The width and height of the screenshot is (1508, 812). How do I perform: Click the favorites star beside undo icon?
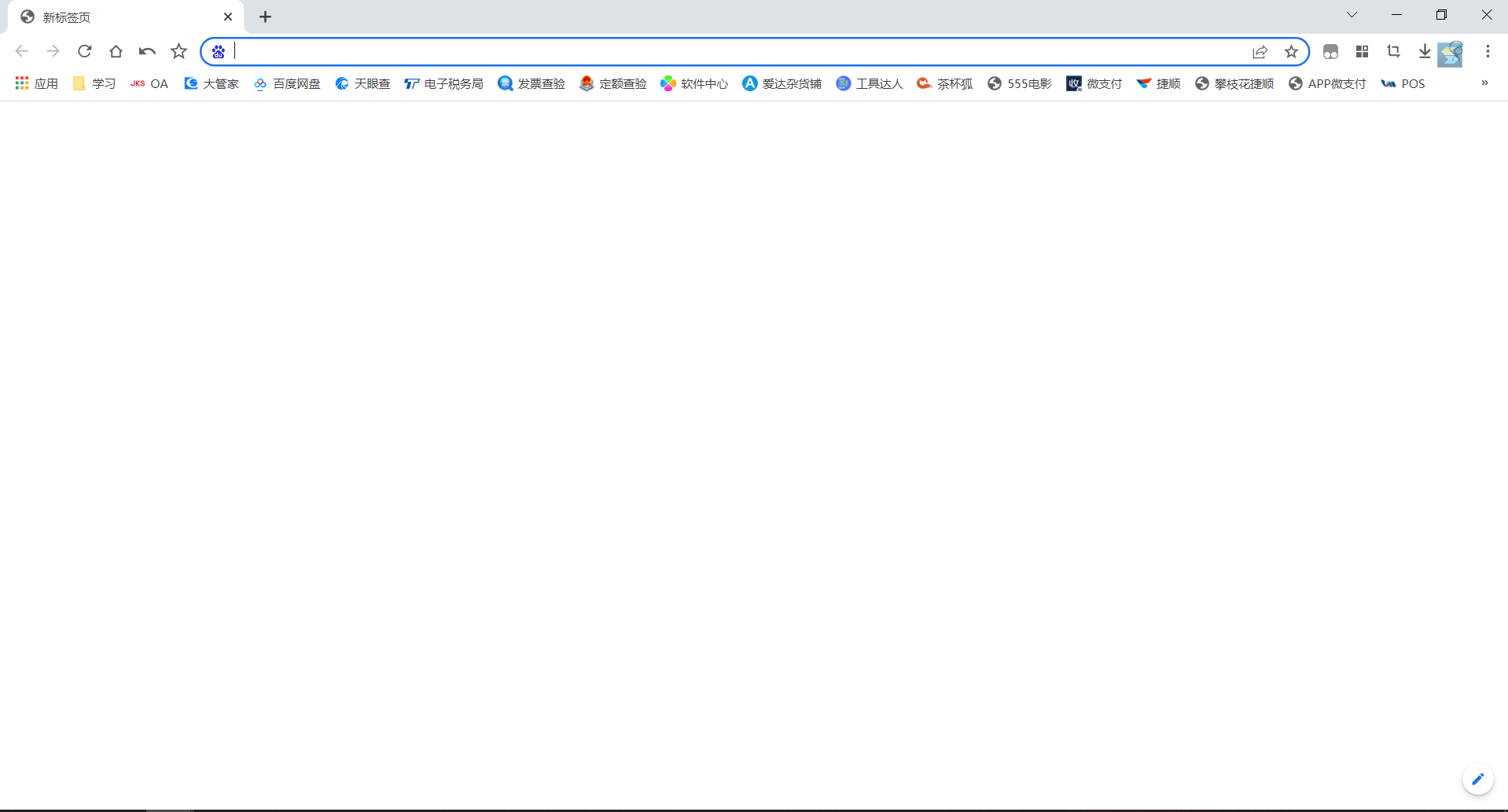point(179,51)
